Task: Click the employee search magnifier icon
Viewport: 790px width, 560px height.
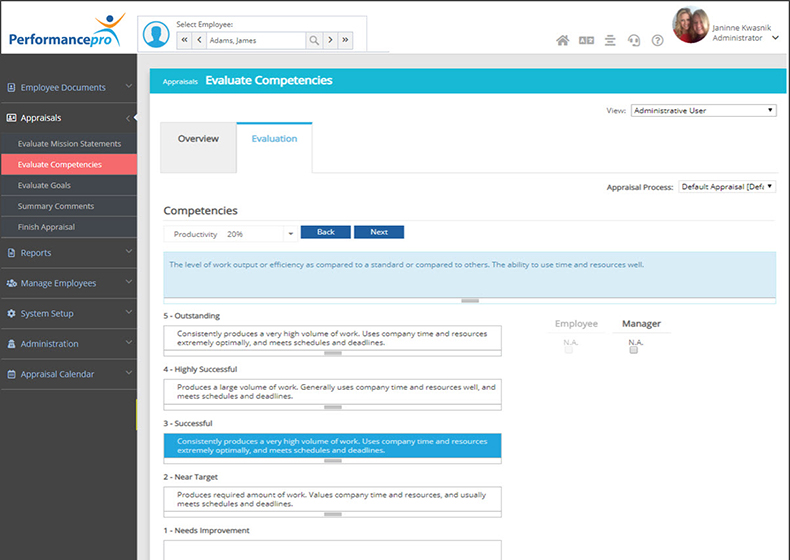Action: pos(314,40)
